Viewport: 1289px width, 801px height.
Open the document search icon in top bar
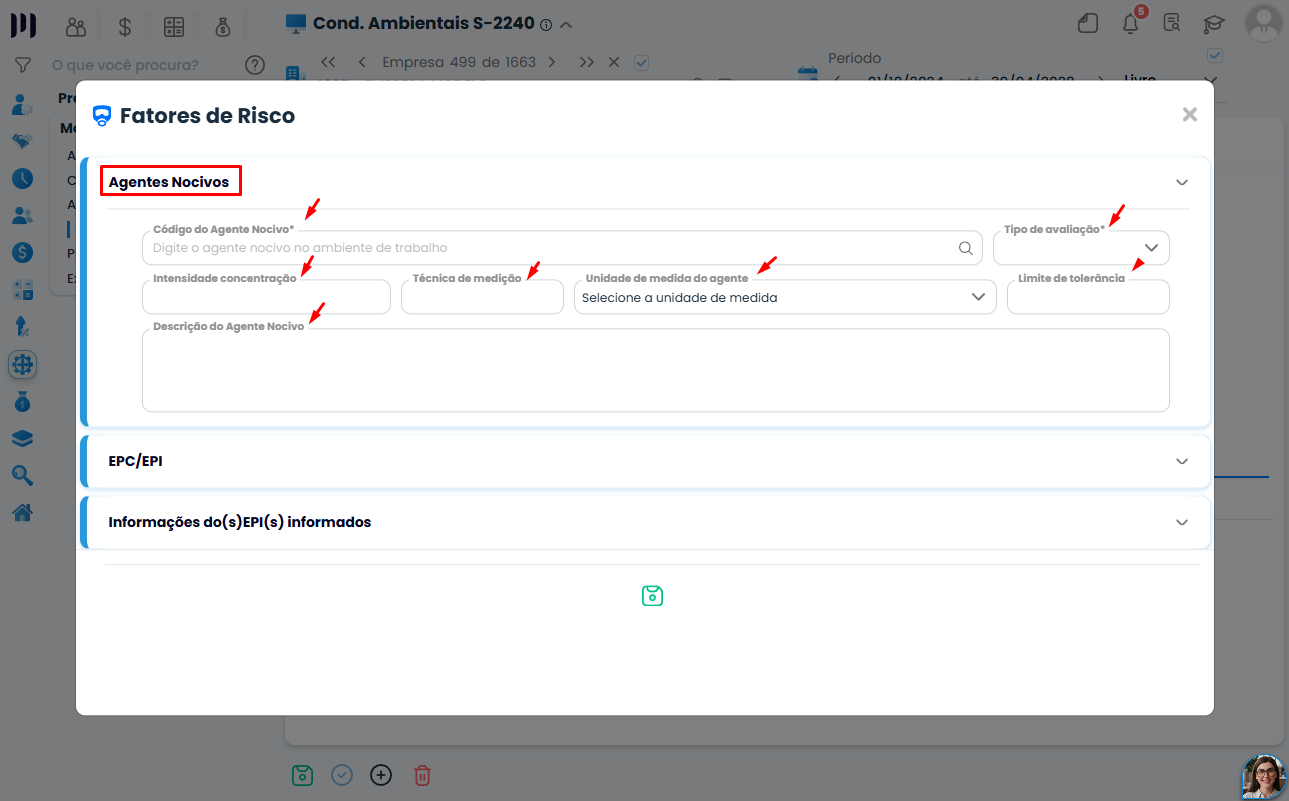pyautogui.click(x=1172, y=23)
